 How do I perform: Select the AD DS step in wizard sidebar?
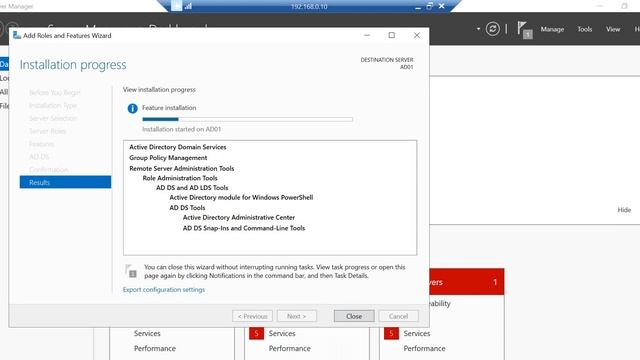click(x=39, y=157)
